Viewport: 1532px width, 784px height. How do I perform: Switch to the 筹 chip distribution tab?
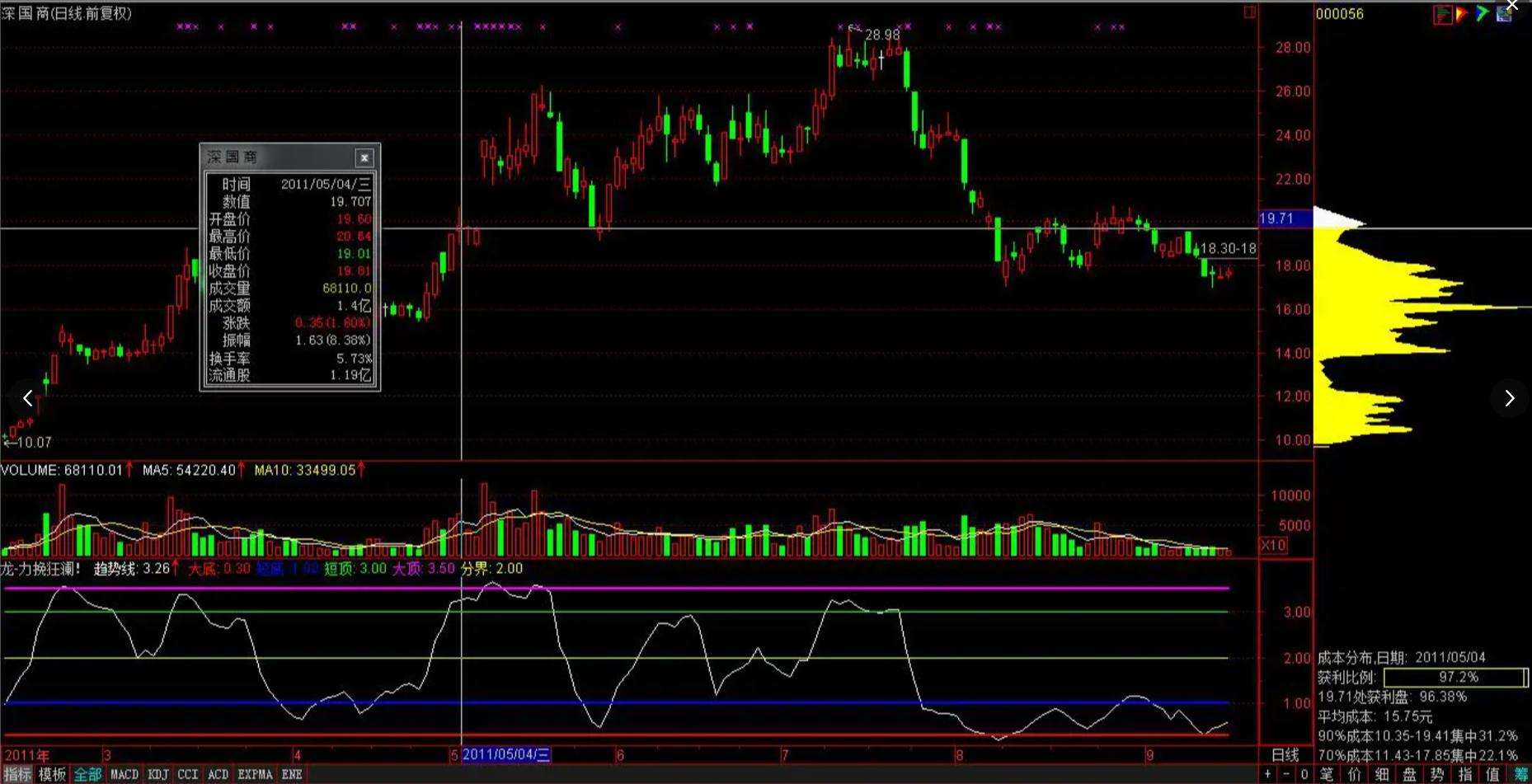coord(1520,774)
